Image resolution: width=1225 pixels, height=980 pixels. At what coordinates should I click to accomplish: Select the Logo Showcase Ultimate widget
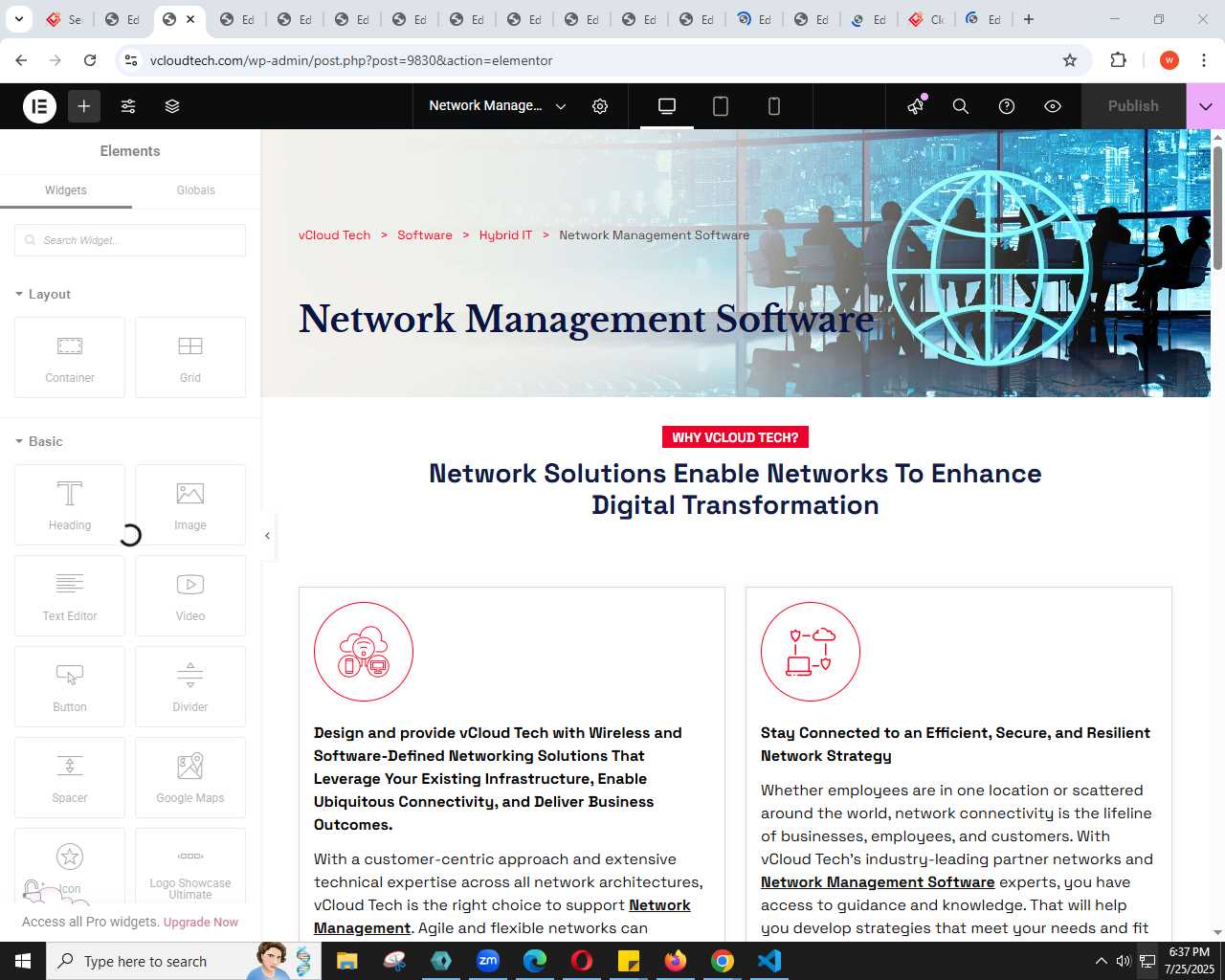coord(190,866)
